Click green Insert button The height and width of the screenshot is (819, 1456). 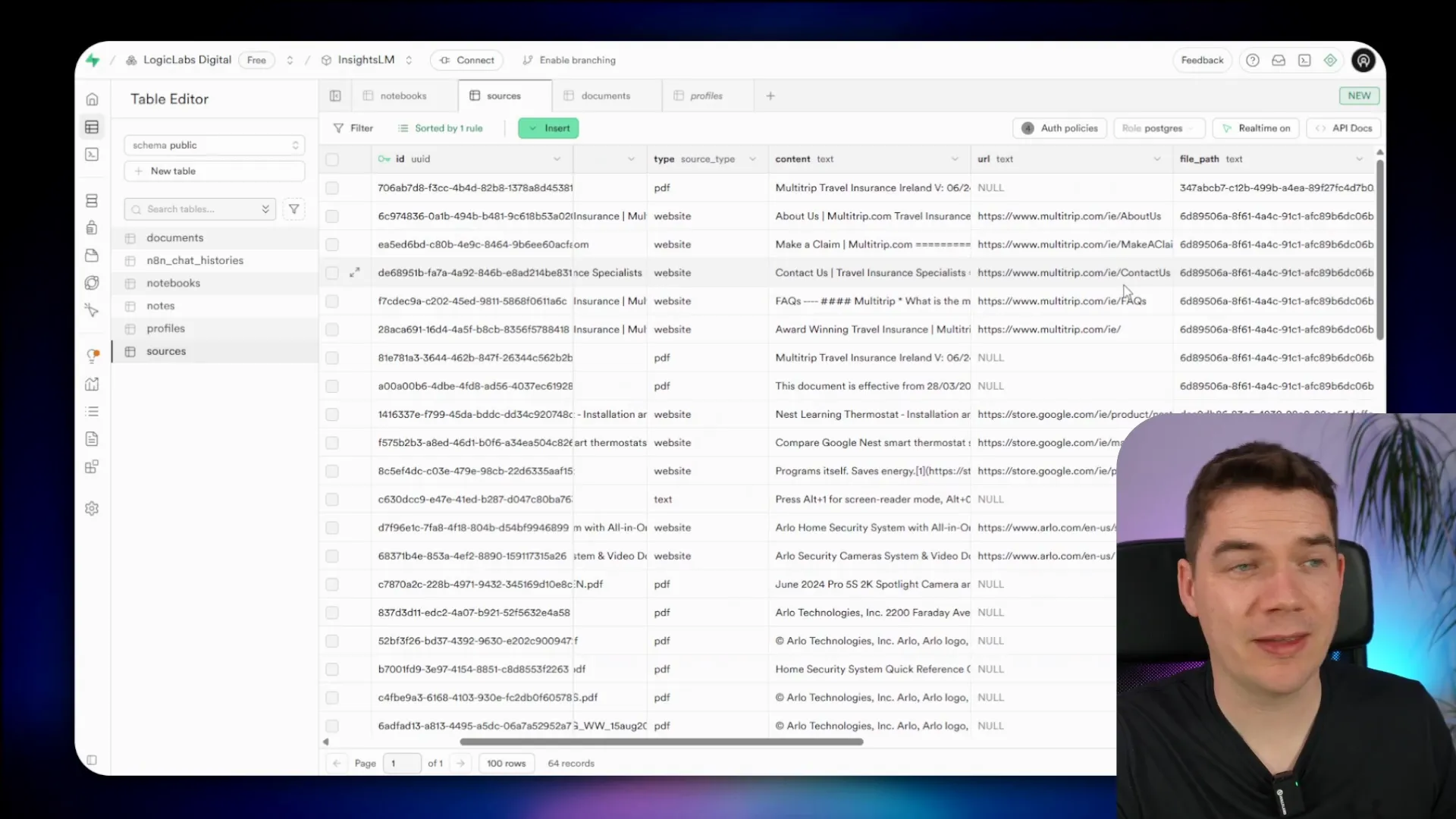548,128
